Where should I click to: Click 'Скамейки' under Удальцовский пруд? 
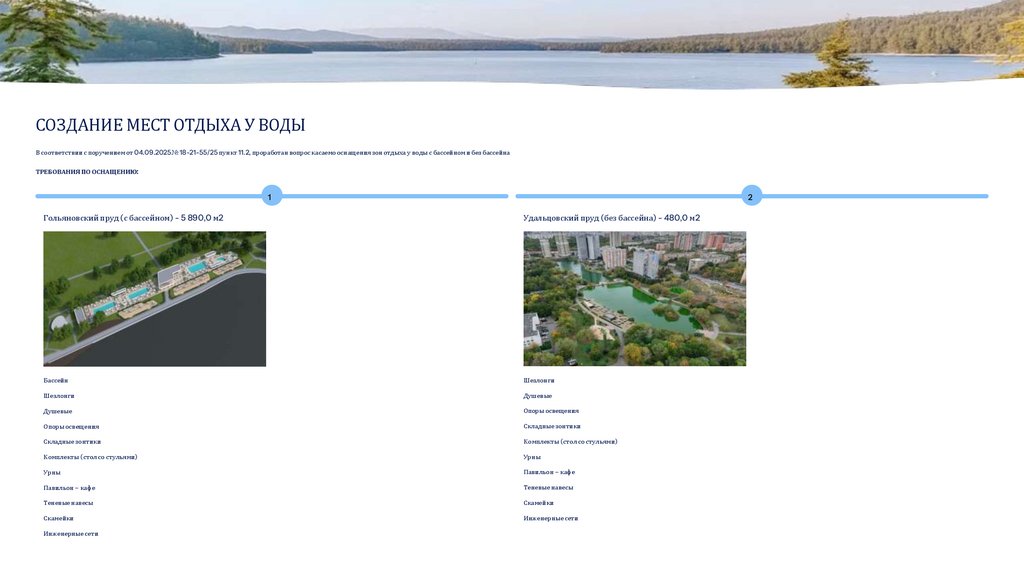(538, 503)
